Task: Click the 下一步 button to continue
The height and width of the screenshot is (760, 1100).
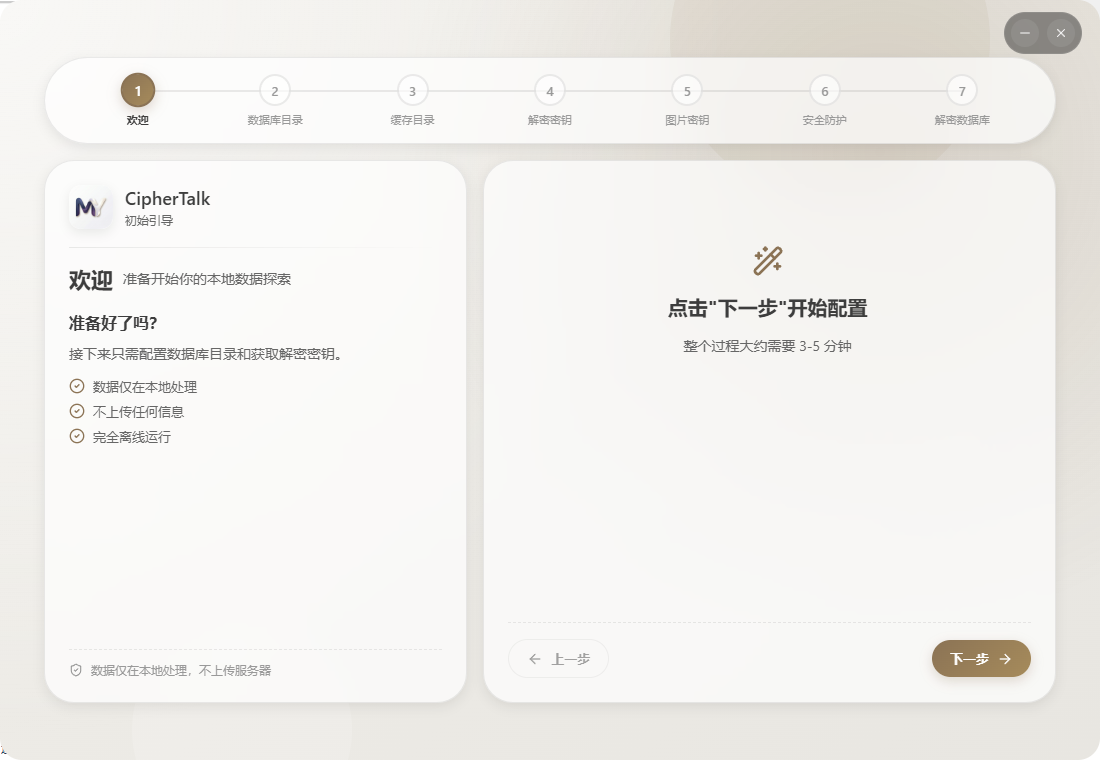Action: pos(980,659)
